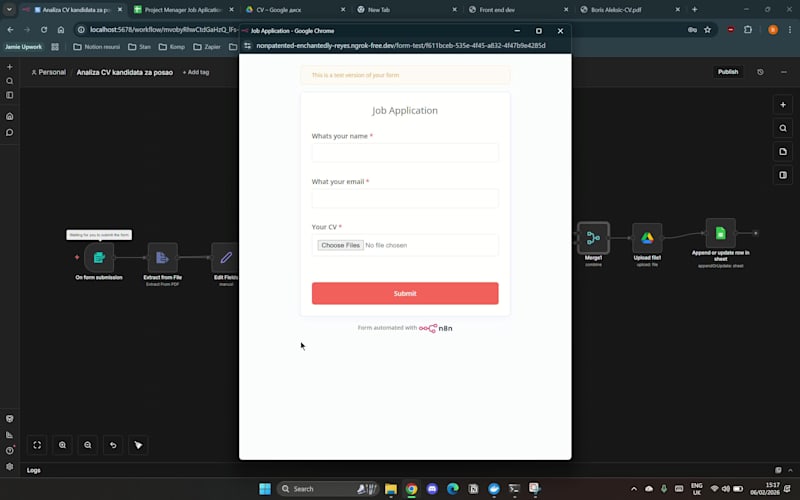Open the Stan bookmarks folder

pyautogui.click(x=139, y=47)
